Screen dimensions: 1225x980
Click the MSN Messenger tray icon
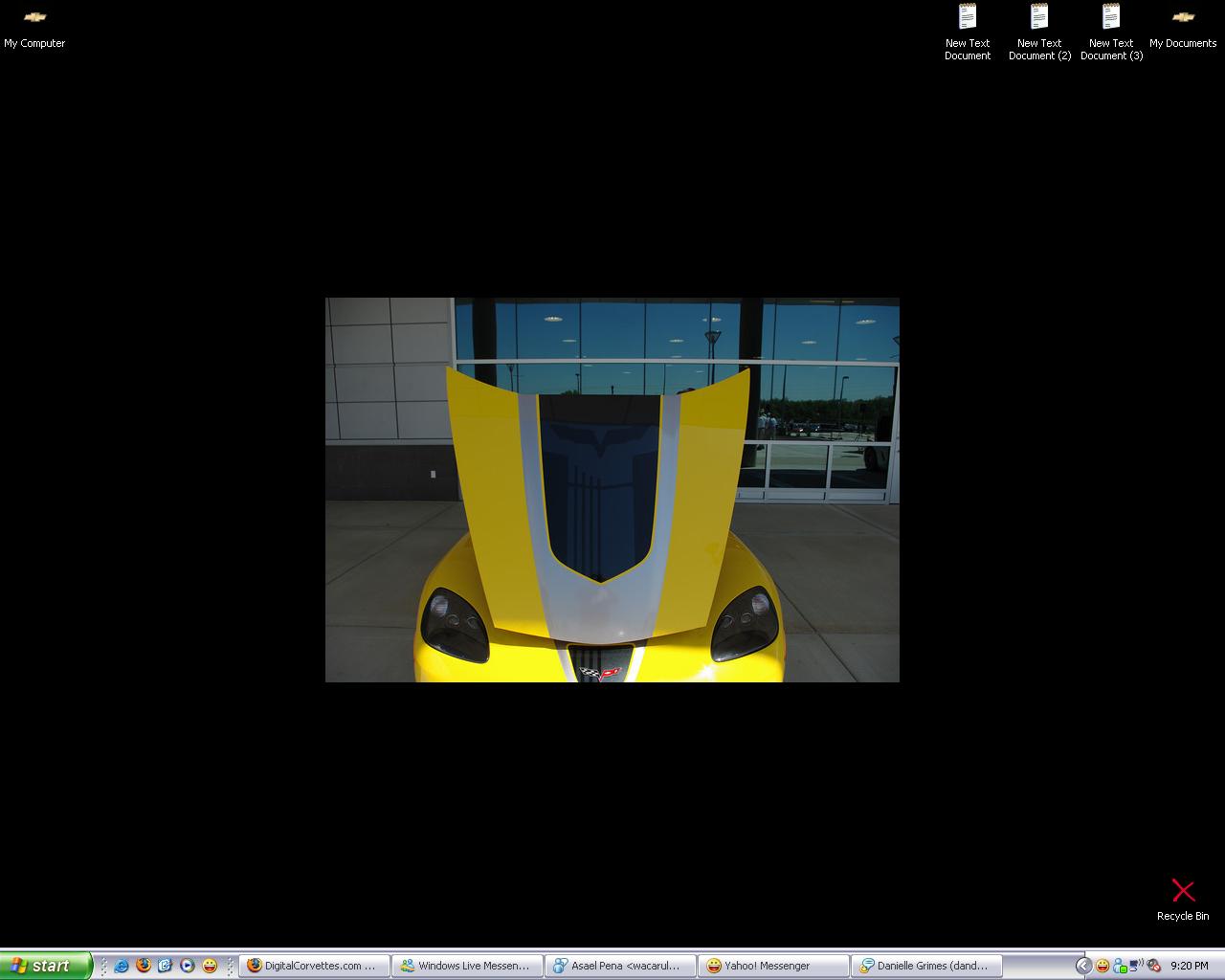(x=1118, y=965)
